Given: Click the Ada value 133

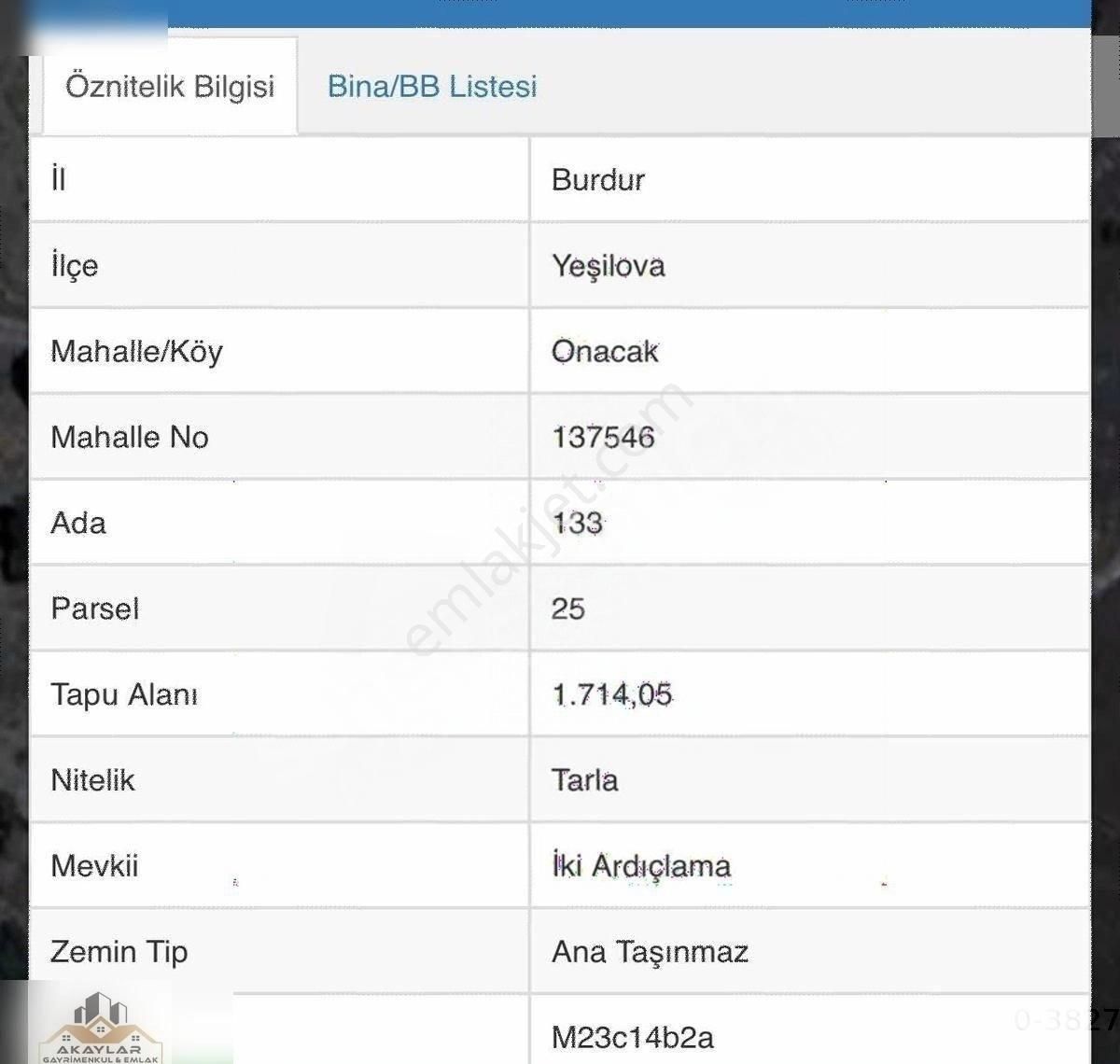Looking at the screenshot, I should [577, 523].
